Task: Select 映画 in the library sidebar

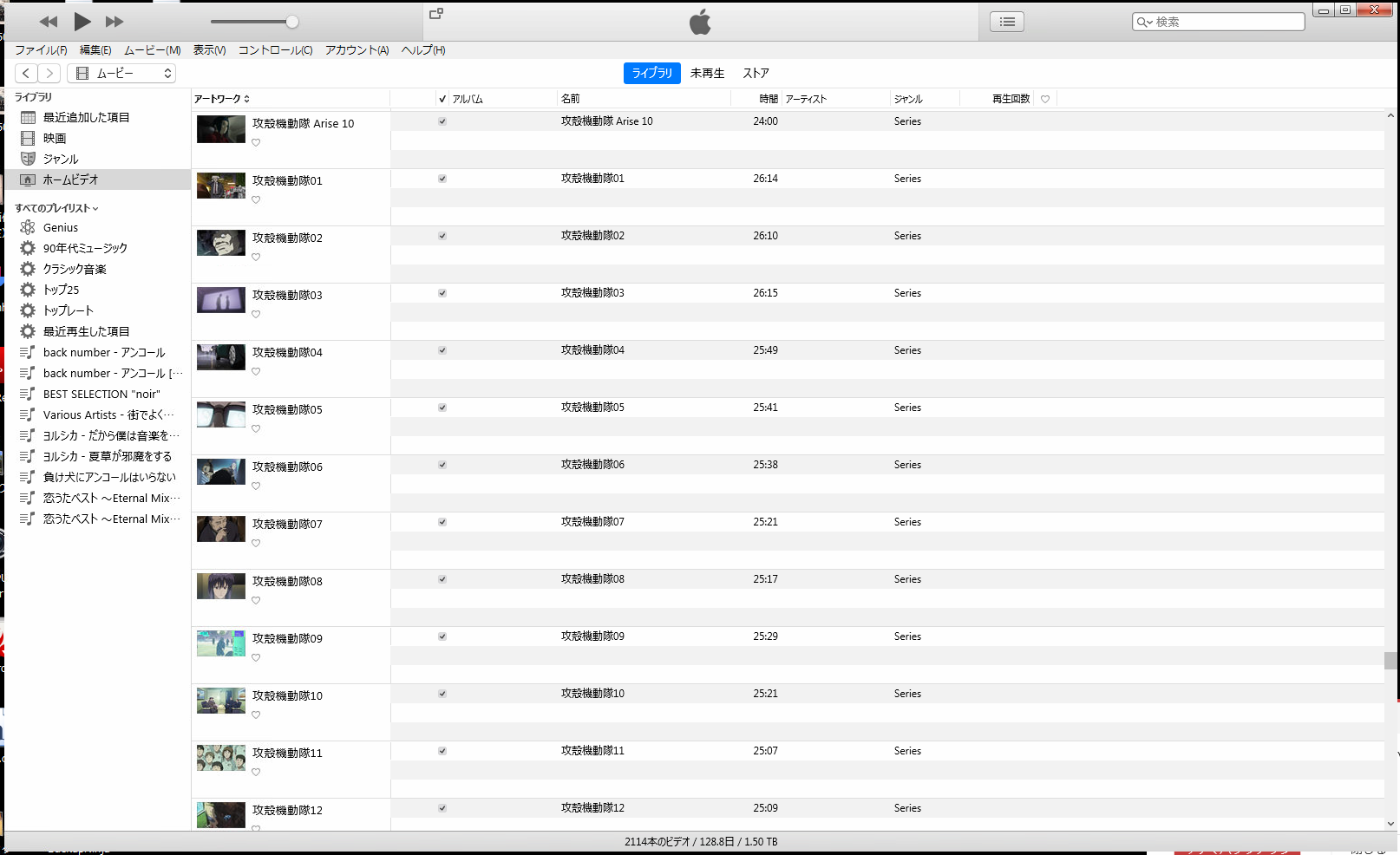Action: (x=98, y=138)
